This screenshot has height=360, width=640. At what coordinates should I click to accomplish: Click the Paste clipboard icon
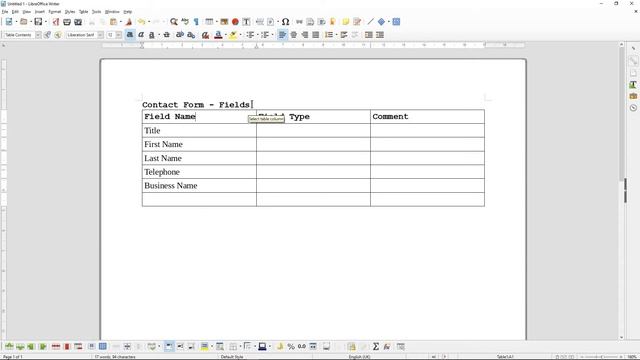[113, 22]
